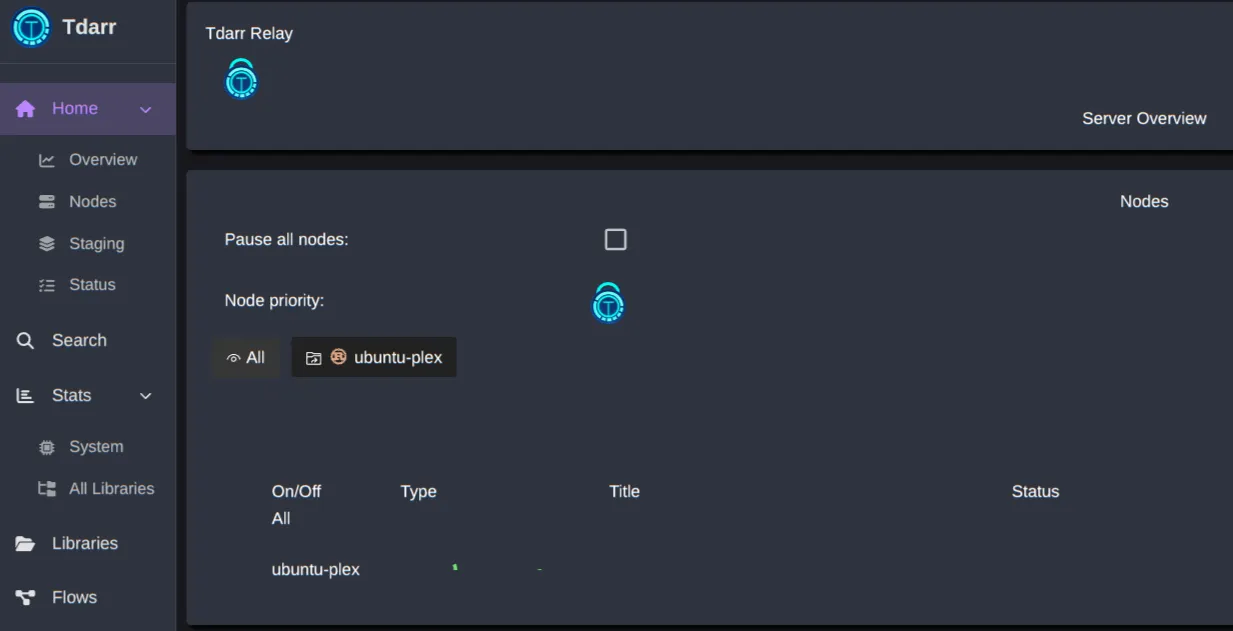
Task: Click the Libraries folder icon
Action: (x=25, y=544)
